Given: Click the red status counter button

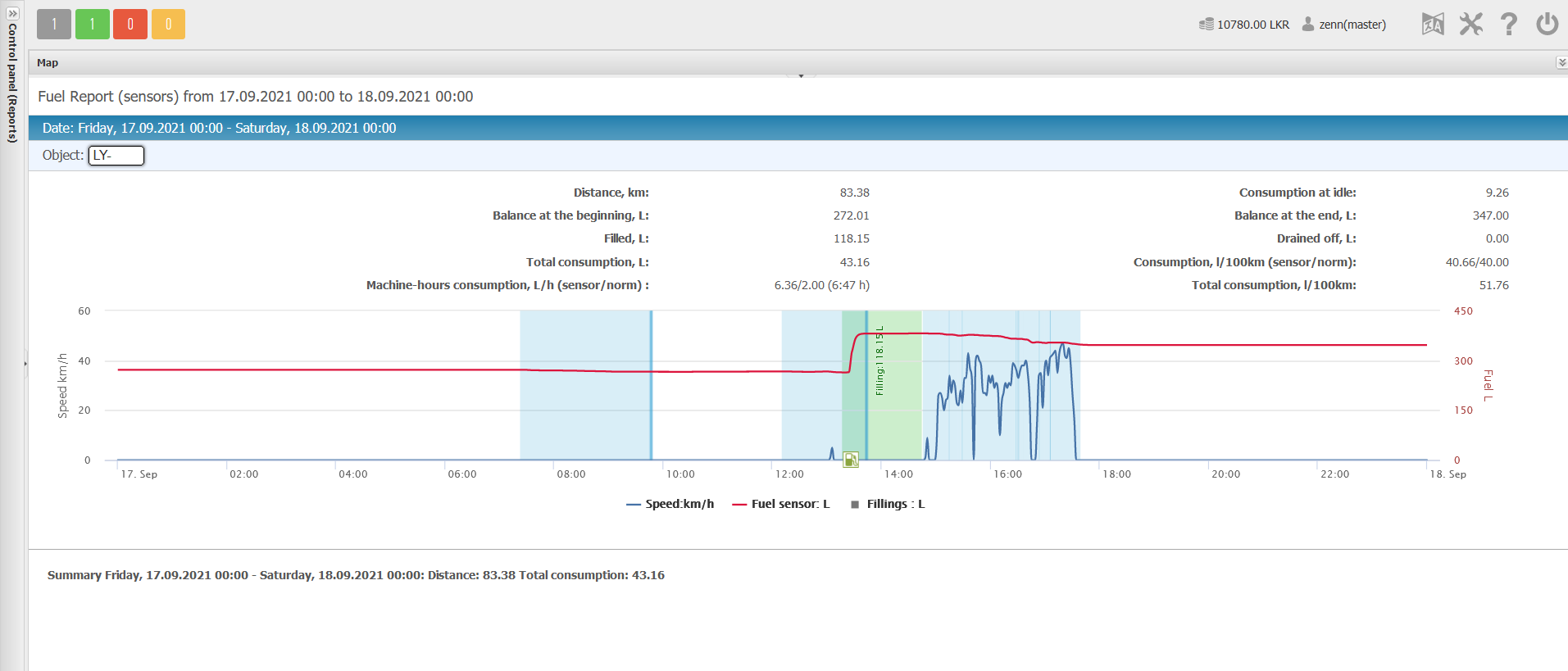Looking at the screenshot, I should point(130,24).
